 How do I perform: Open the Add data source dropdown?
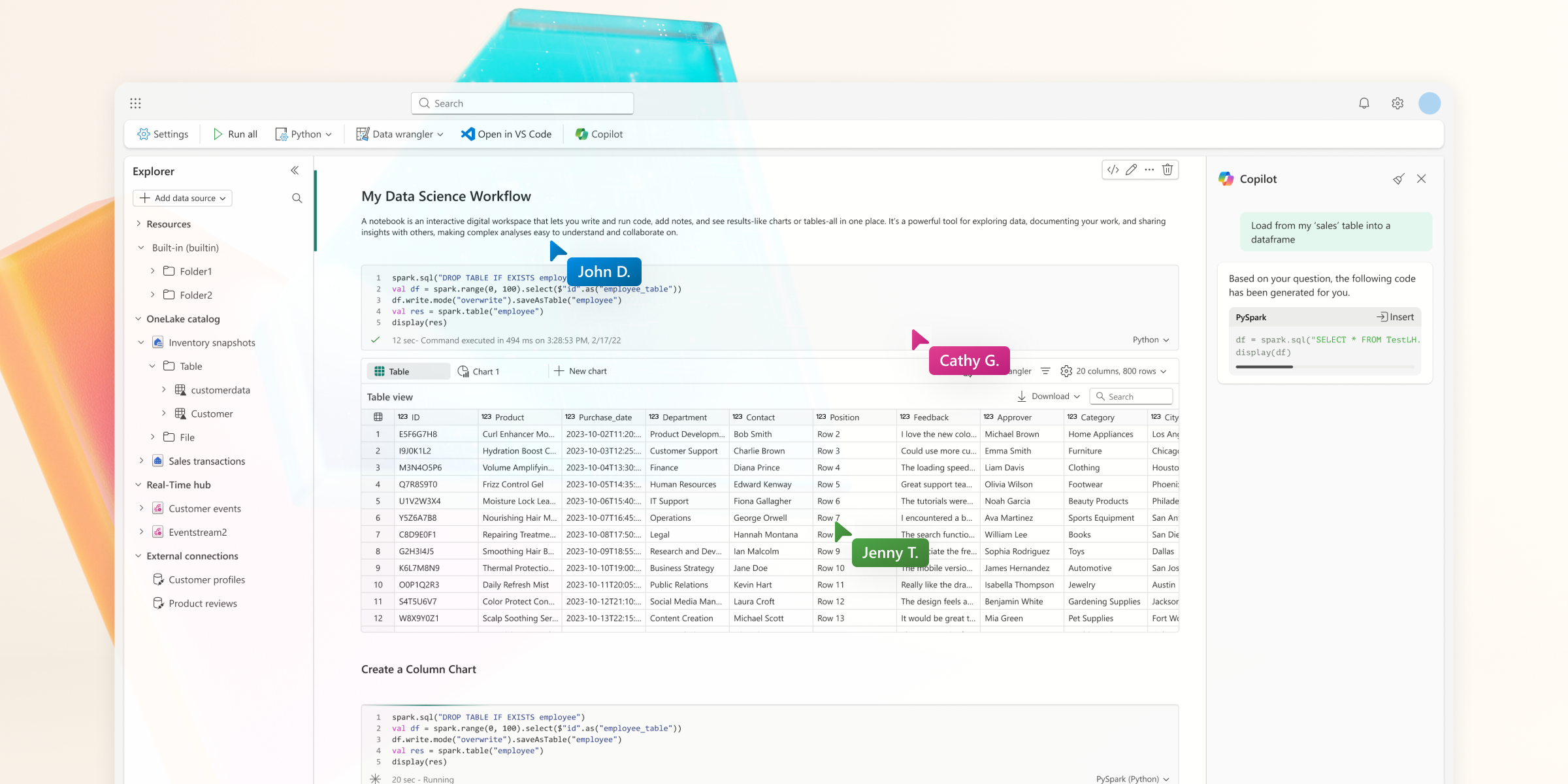[182, 198]
